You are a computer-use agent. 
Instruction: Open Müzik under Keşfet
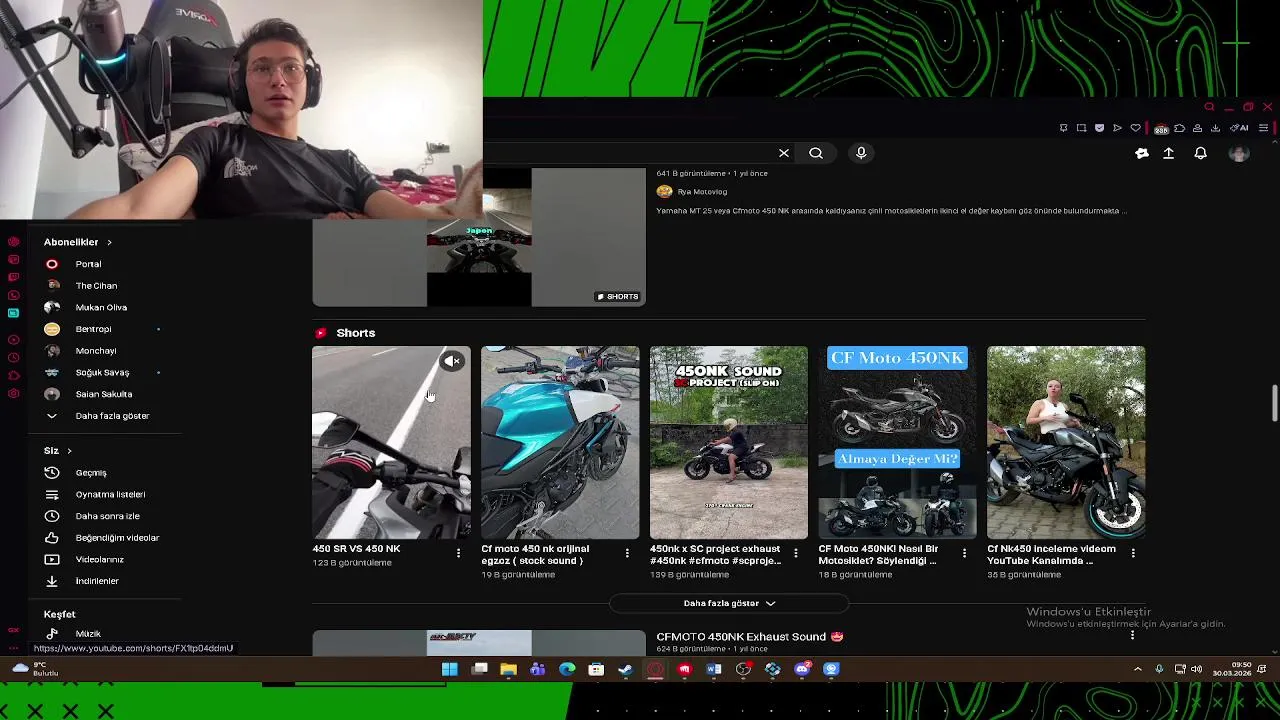[88, 634]
